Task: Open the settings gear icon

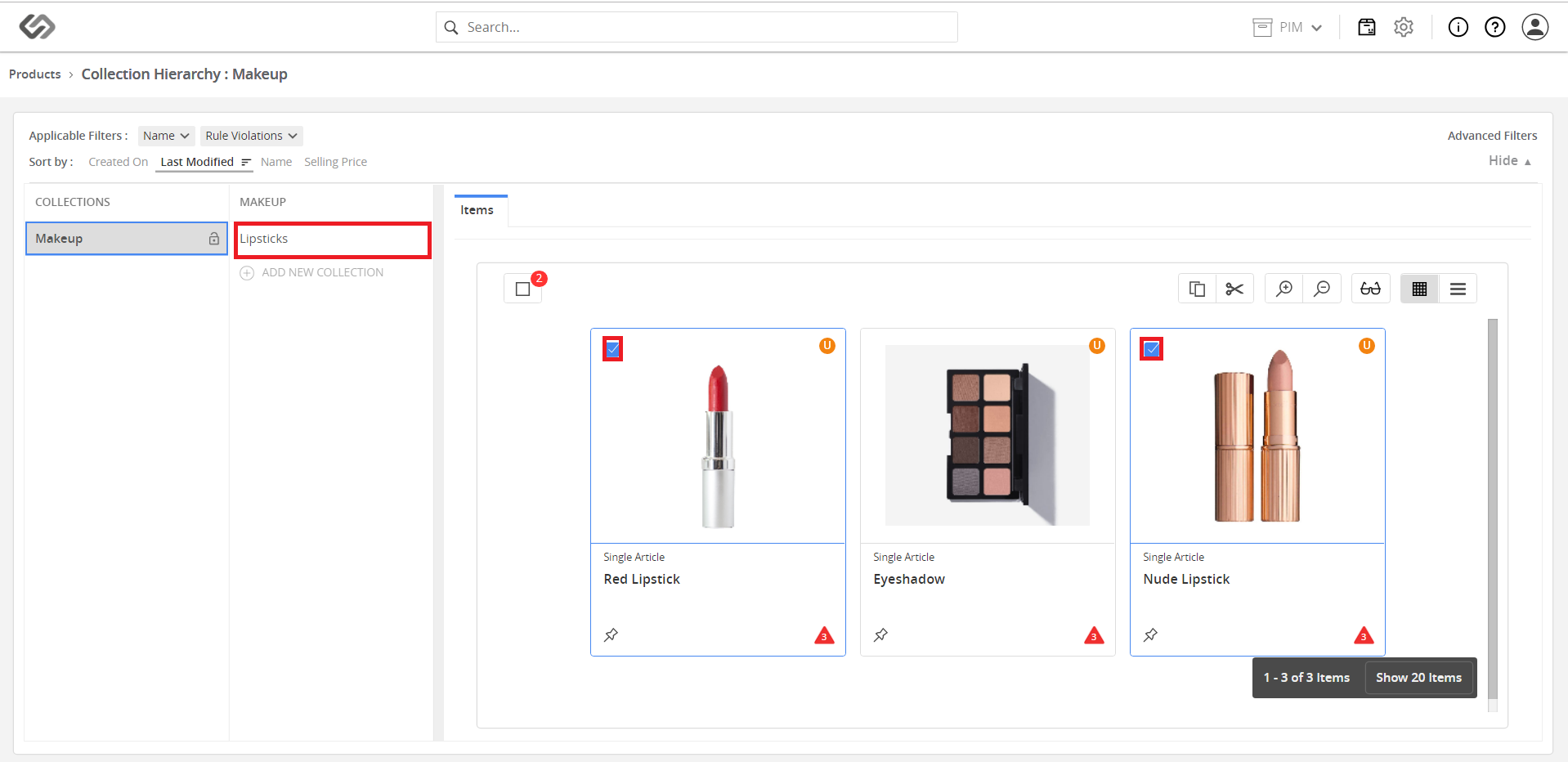Action: (1404, 27)
